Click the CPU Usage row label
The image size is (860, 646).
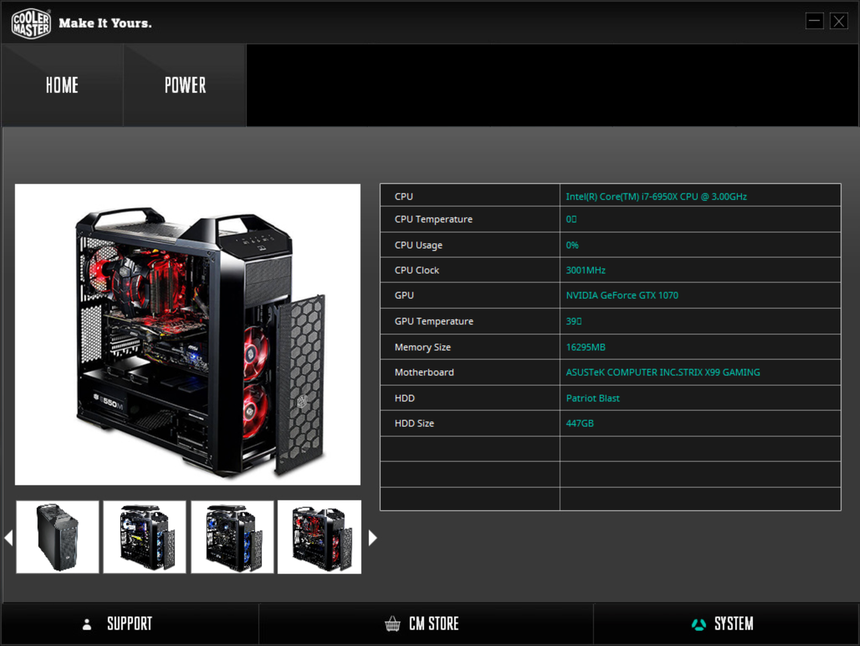pos(418,245)
